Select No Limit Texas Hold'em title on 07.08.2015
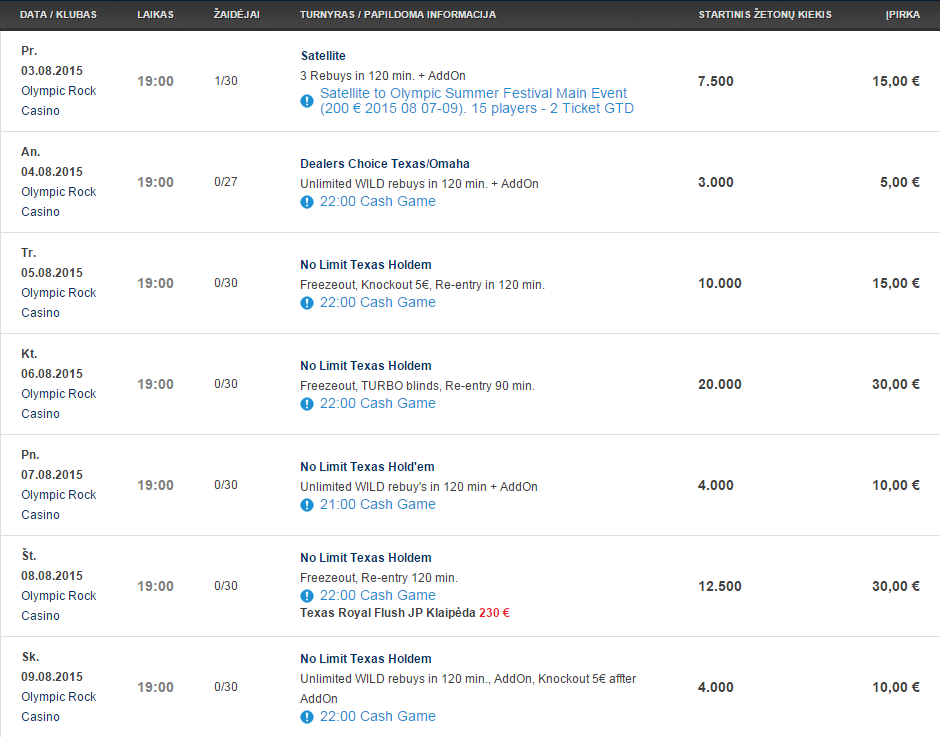 click(367, 467)
